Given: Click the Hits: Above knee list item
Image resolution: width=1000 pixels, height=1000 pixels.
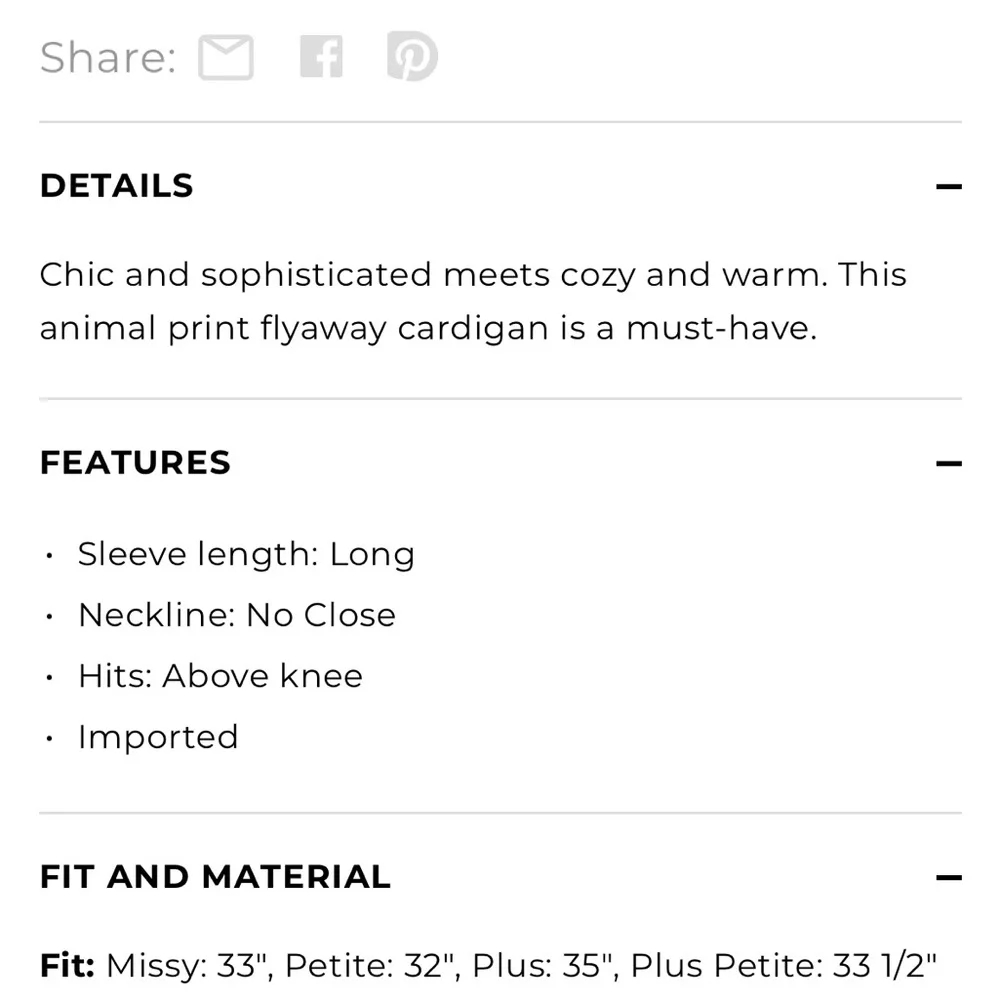Looking at the screenshot, I should [x=220, y=676].
